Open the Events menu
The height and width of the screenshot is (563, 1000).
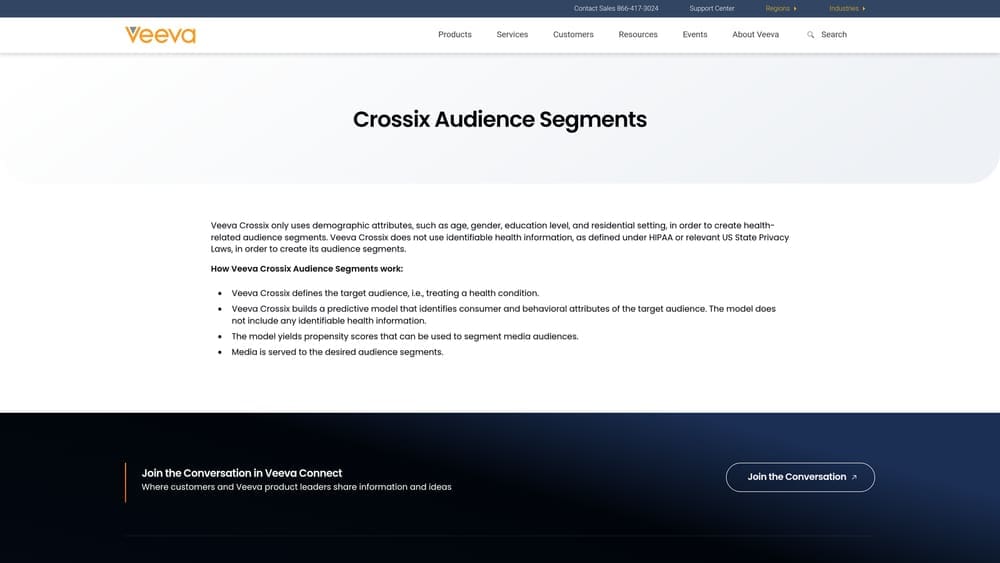(695, 34)
